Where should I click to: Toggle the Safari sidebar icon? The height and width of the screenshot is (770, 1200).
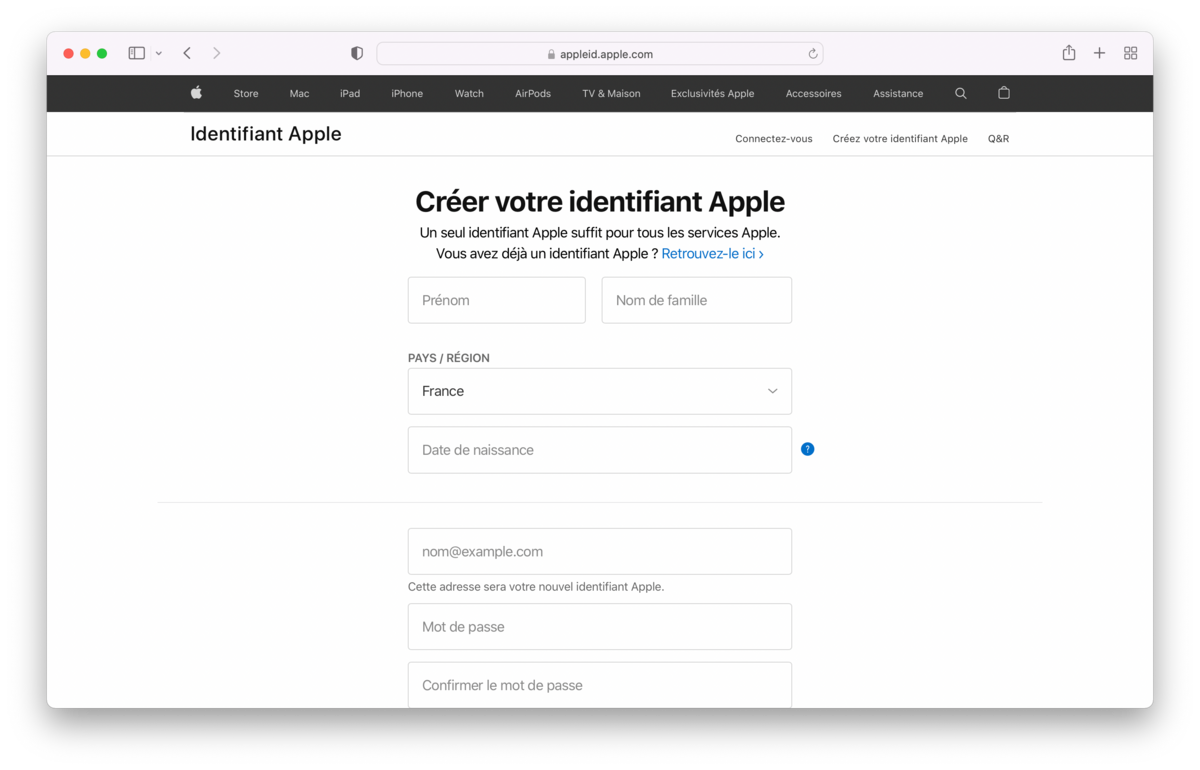click(137, 53)
